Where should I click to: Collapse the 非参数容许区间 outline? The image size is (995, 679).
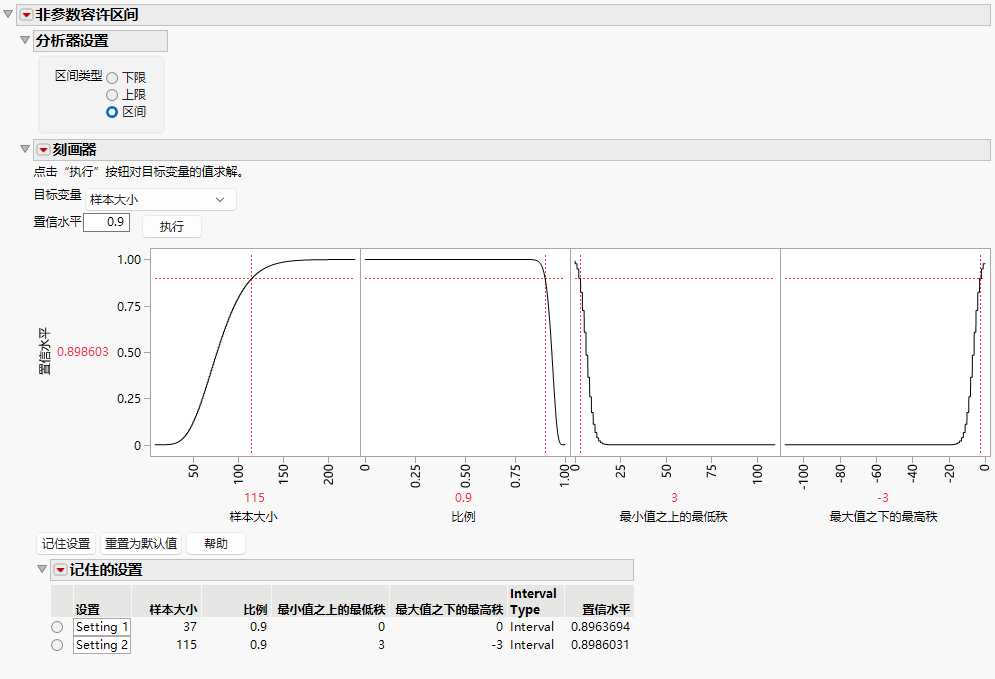8,14
